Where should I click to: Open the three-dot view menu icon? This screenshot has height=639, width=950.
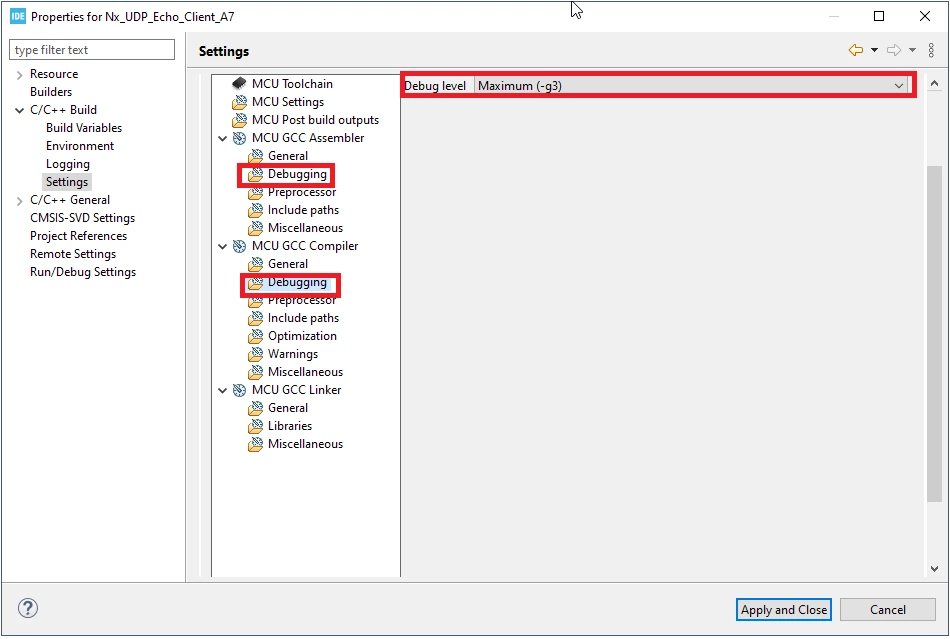click(x=931, y=50)
